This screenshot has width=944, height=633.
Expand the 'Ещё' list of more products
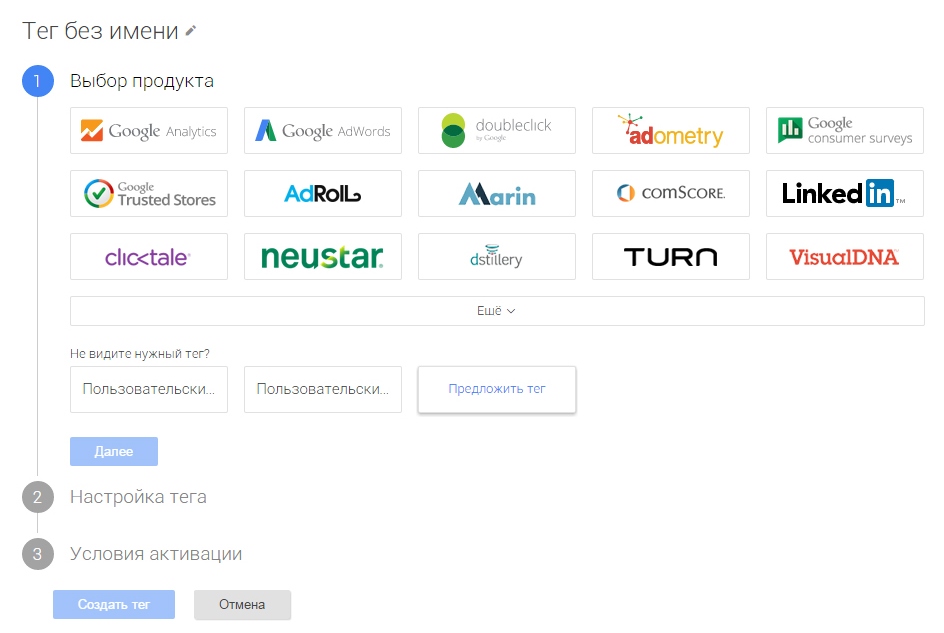(497, 311)
